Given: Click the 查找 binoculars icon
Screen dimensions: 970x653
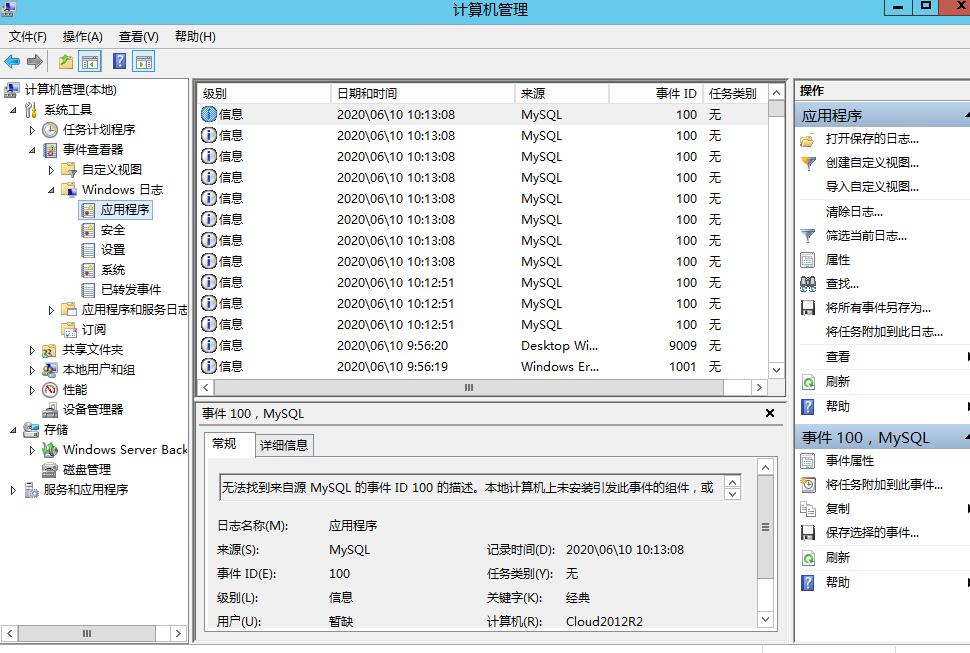Looking at the screenshot, I should pos(808,284).
